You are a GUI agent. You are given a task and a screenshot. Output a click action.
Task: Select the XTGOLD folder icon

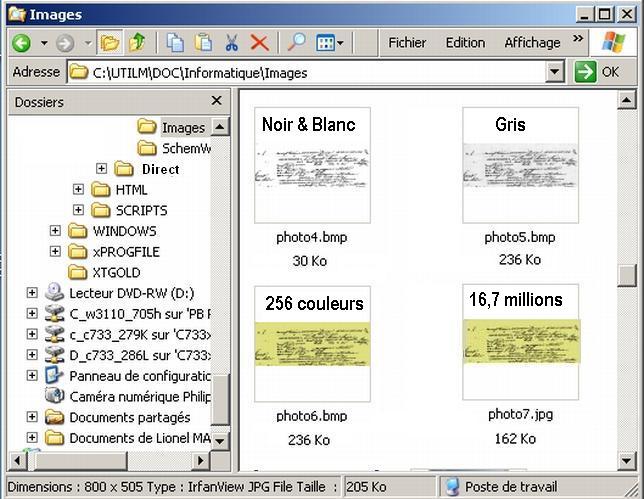point(77,272)
